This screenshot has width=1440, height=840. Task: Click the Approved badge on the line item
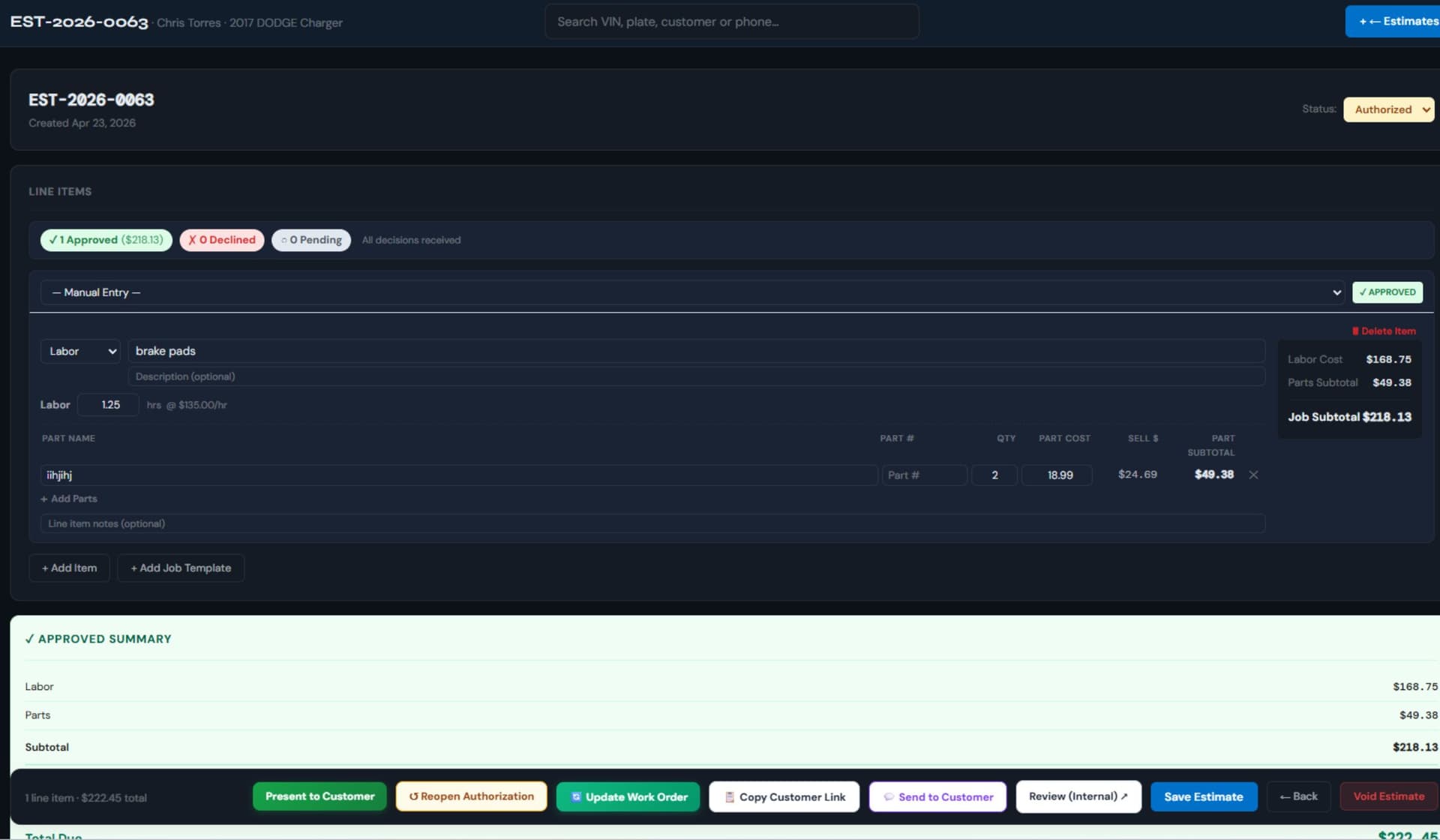pos(1387,292)
